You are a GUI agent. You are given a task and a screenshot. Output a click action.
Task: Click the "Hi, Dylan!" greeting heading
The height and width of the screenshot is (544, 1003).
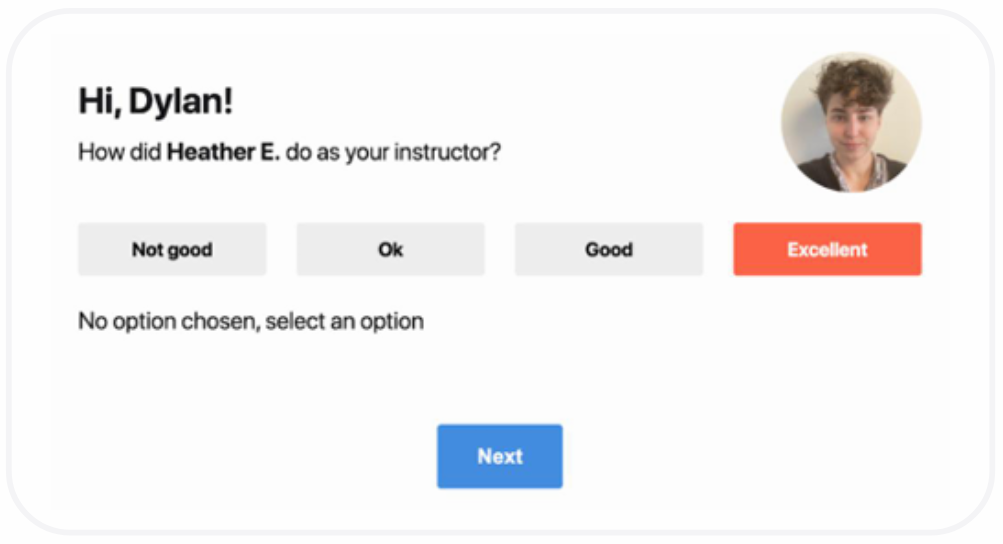(155, 101)
